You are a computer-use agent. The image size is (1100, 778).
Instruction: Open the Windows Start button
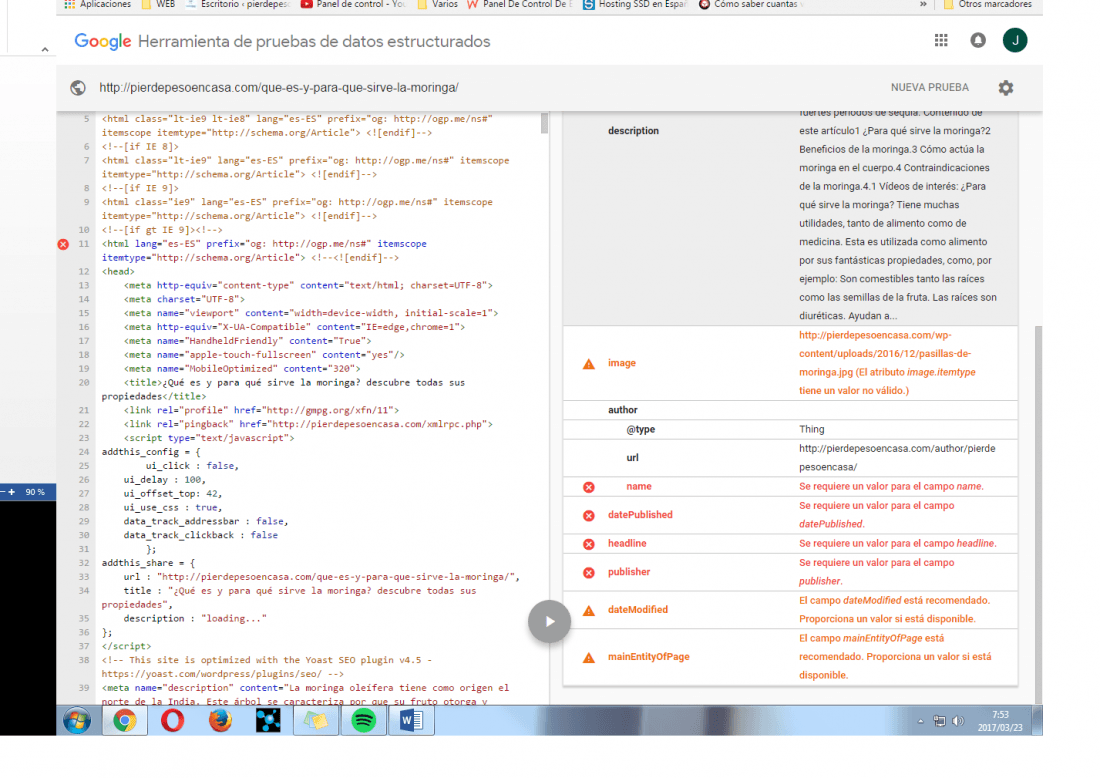pos(77,720)
